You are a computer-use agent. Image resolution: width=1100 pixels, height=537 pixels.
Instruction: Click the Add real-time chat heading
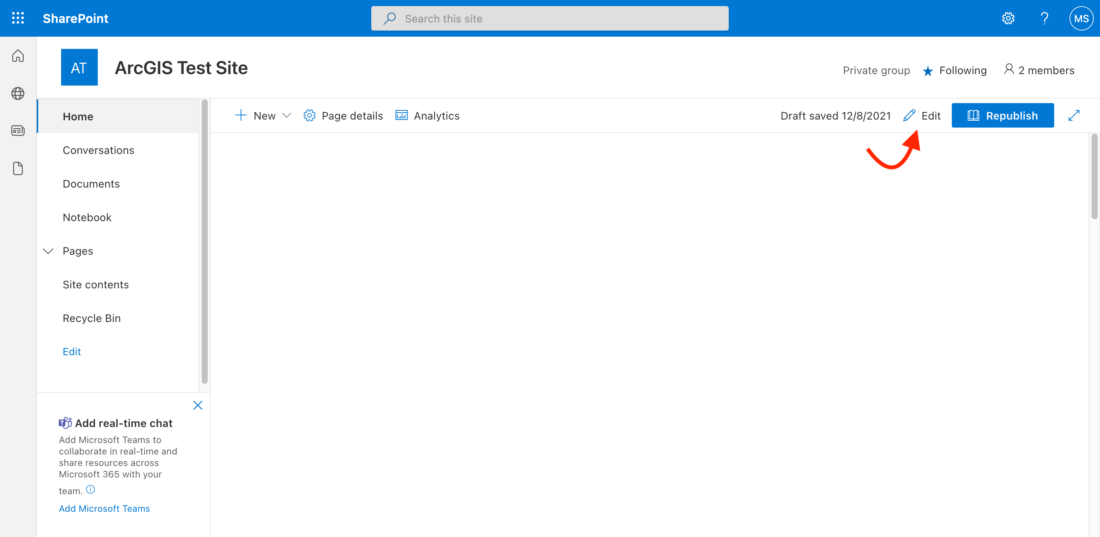[123, 423]
